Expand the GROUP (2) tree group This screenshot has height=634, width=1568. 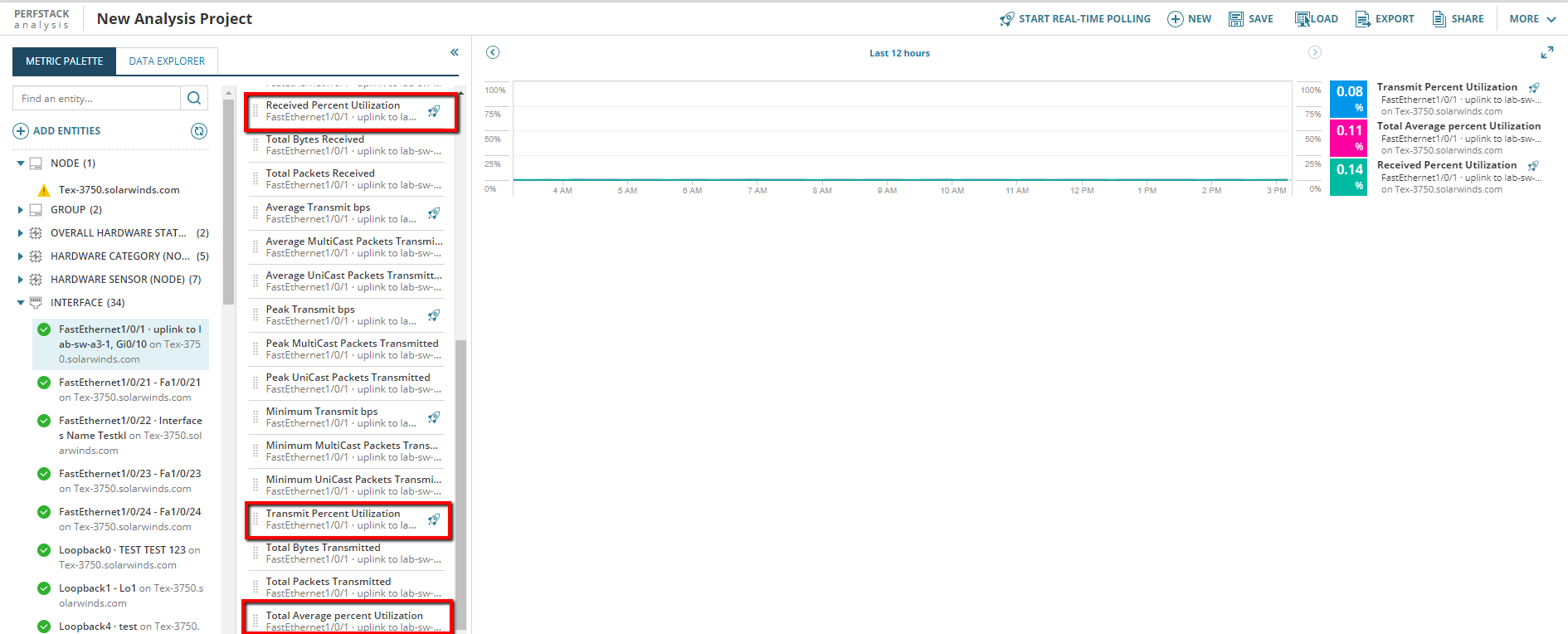(21, 210)
